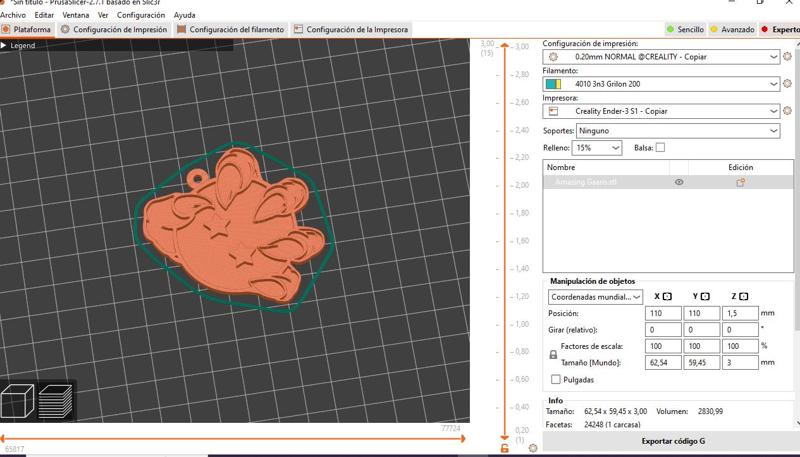
Task: Select Experto mode
Action: click(780, 30)
